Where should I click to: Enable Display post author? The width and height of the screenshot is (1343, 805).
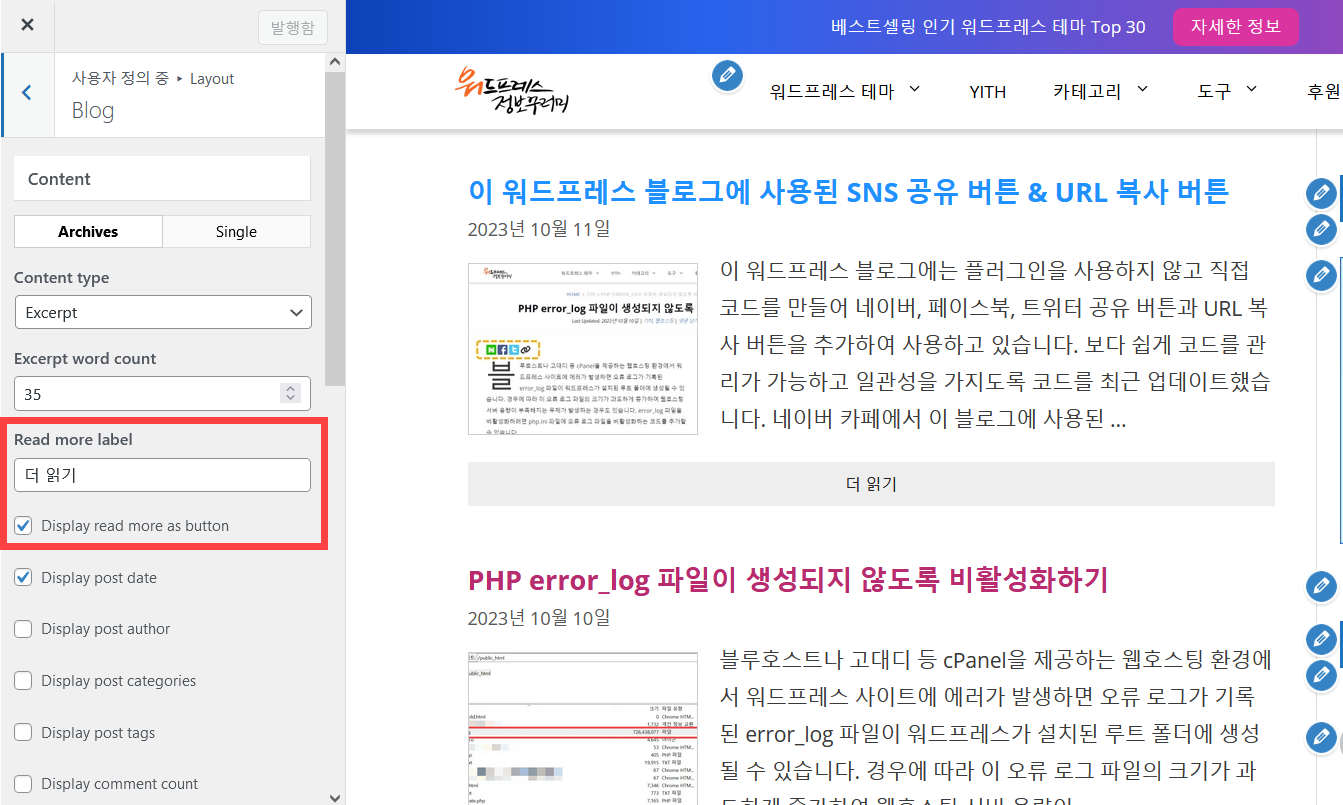(x=25, y=629)
